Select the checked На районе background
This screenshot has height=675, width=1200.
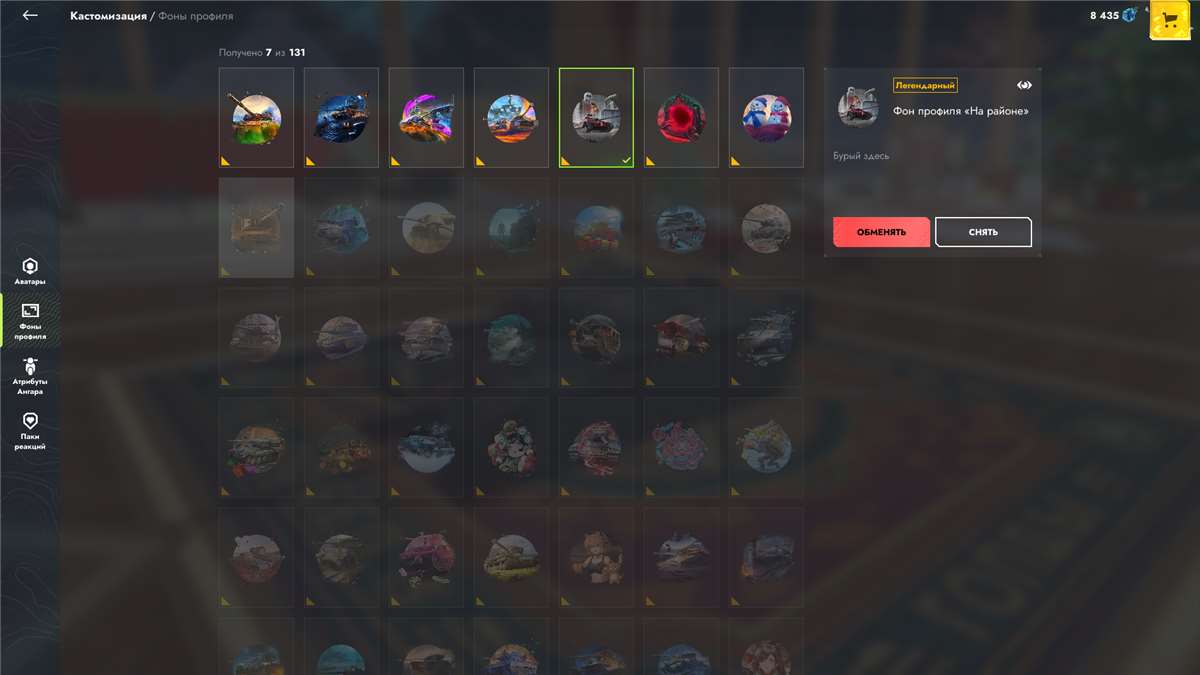[x=596, y=117]
